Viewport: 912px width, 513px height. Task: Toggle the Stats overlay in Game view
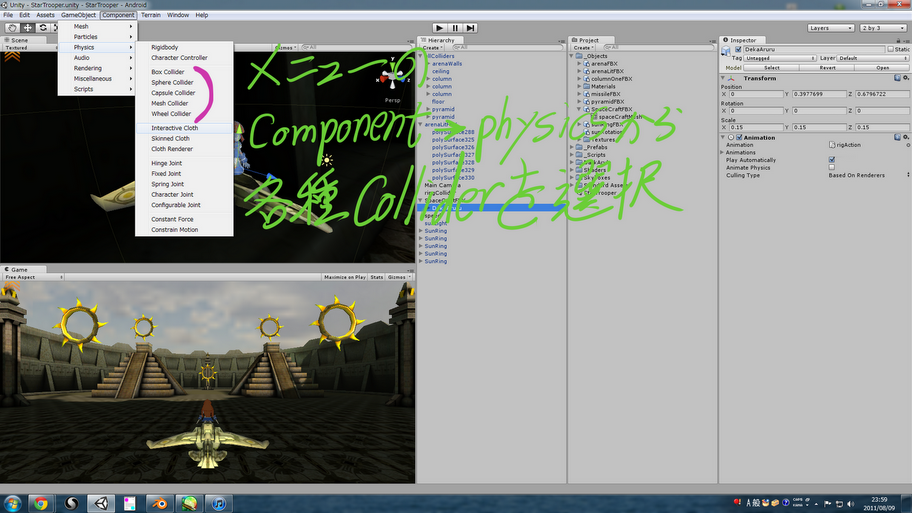[x=377, y=277]
